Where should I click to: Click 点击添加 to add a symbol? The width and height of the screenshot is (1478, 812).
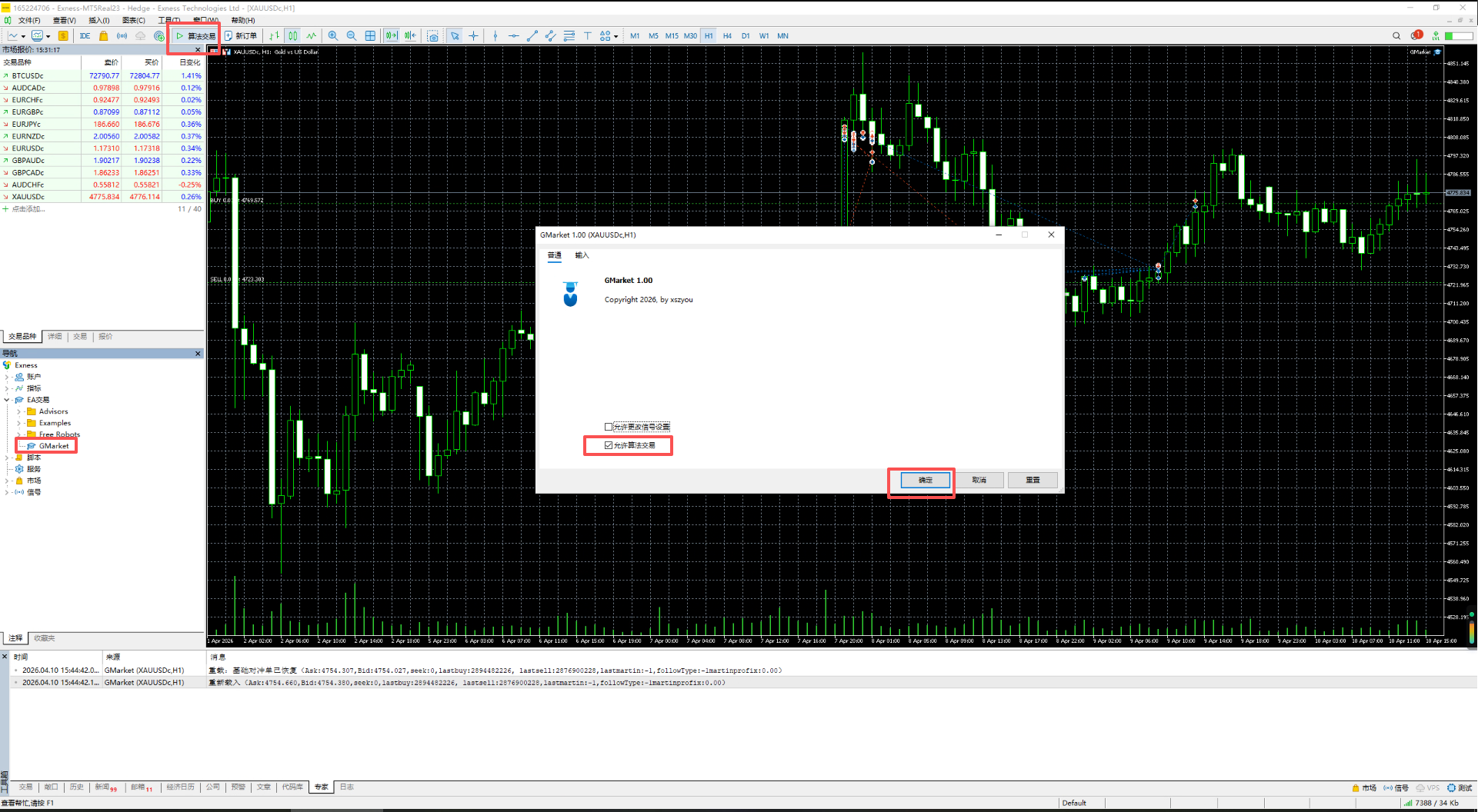coord(28,209)
